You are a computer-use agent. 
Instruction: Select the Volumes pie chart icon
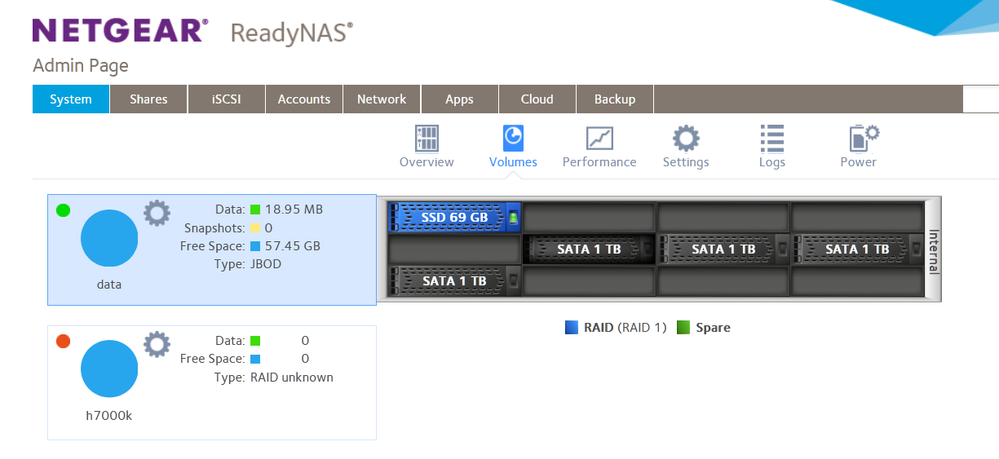513,138
